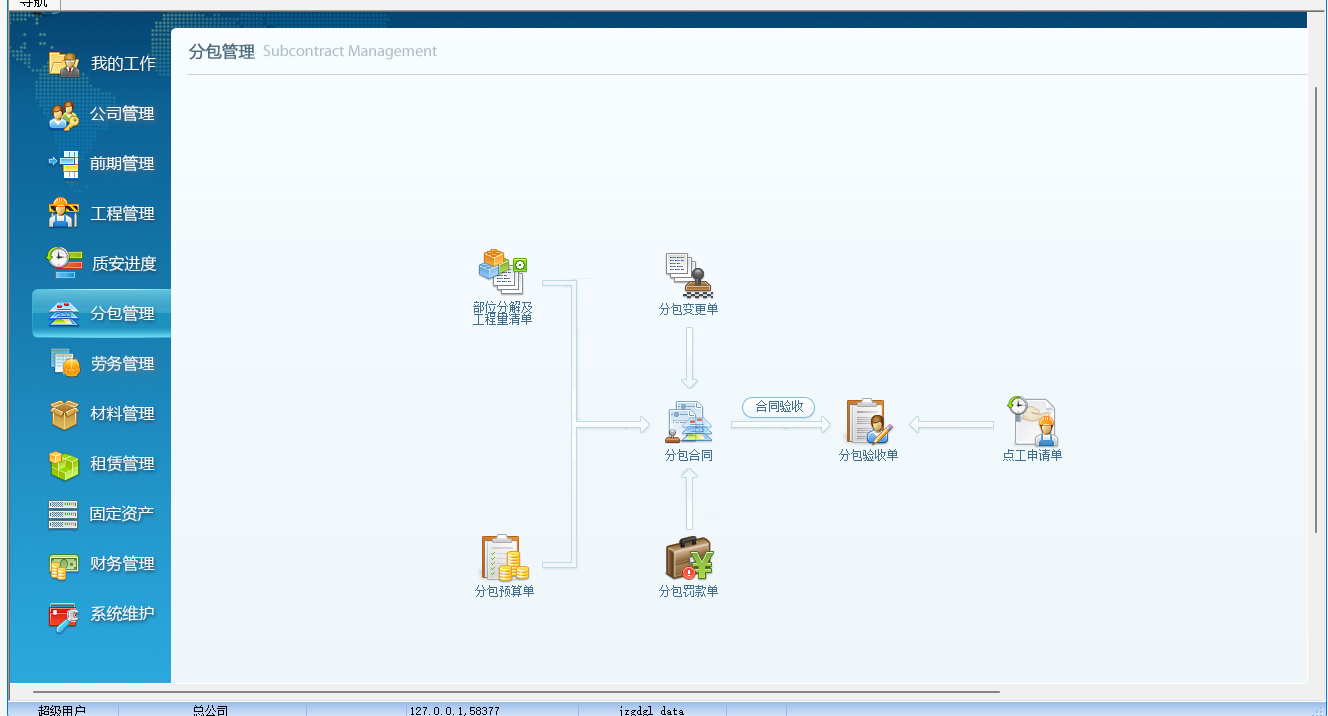Select 我的工作 in the sidebar
The height and width of the screenshot is (716, 1328).
pos(103,64)
